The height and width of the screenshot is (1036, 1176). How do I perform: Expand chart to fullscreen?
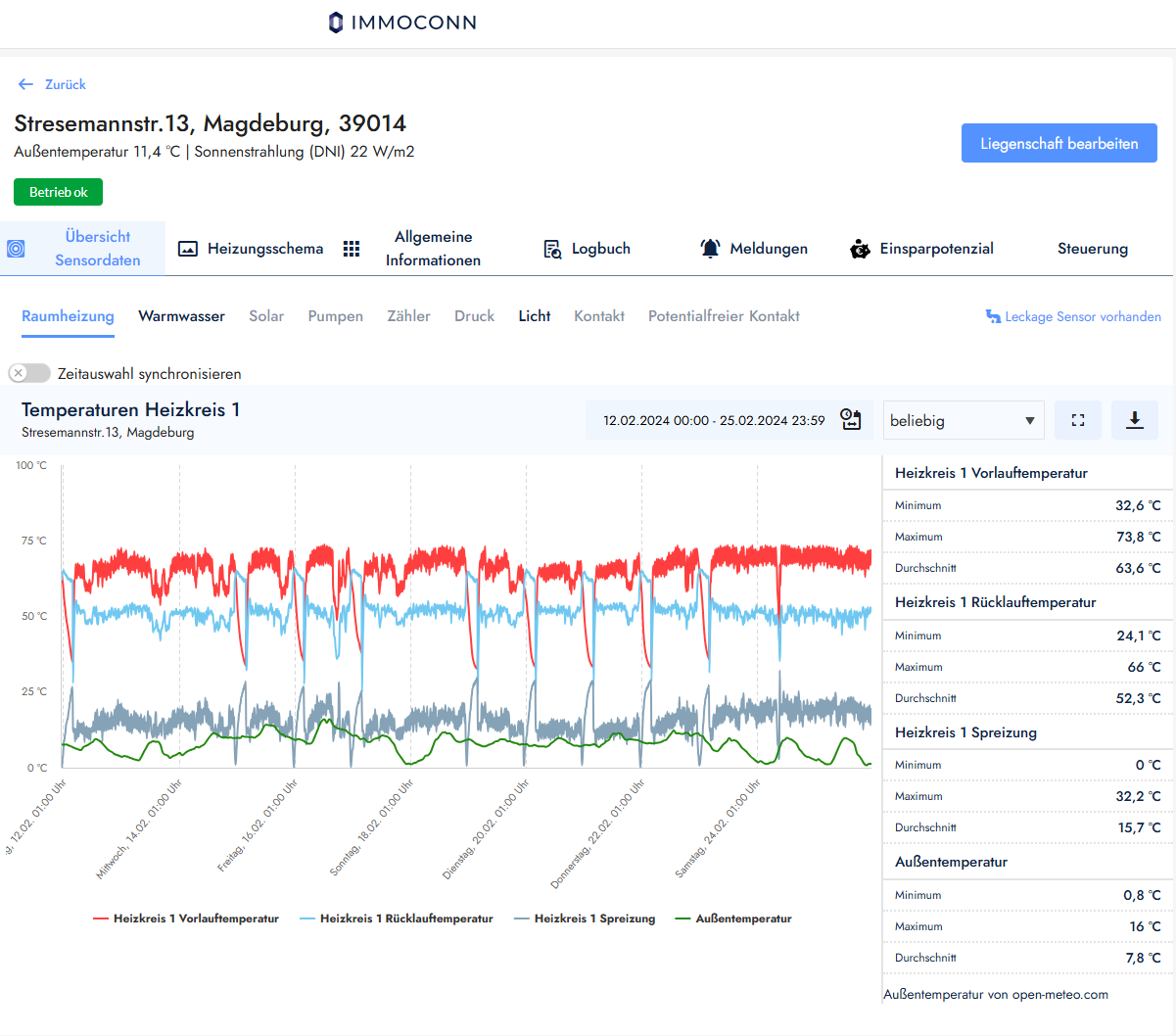click(x=1078, y=420)
